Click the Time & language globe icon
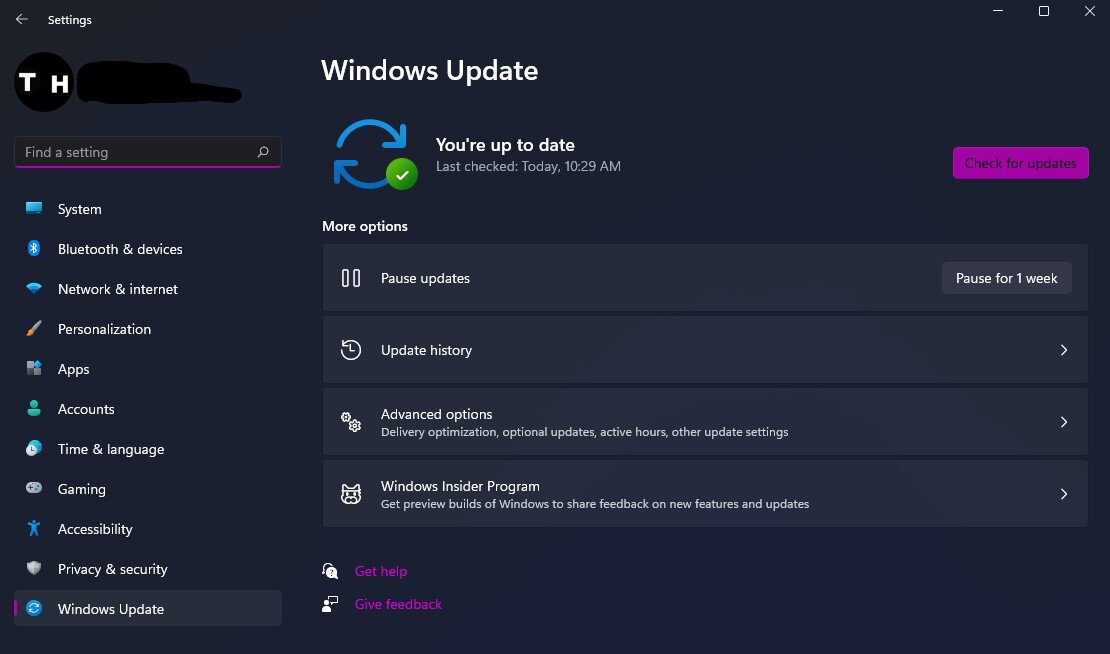Viewport: 1110px width, 654px height. tap(34, 448)
